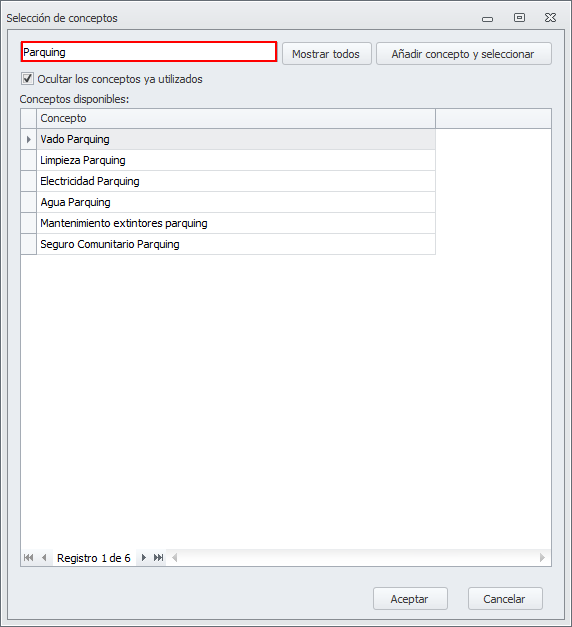Click Añadir concepto y seleccionar button
Image resolution: width=572 pixels, height=627 pixels.
pyautogui.click(x=464, y=54)
